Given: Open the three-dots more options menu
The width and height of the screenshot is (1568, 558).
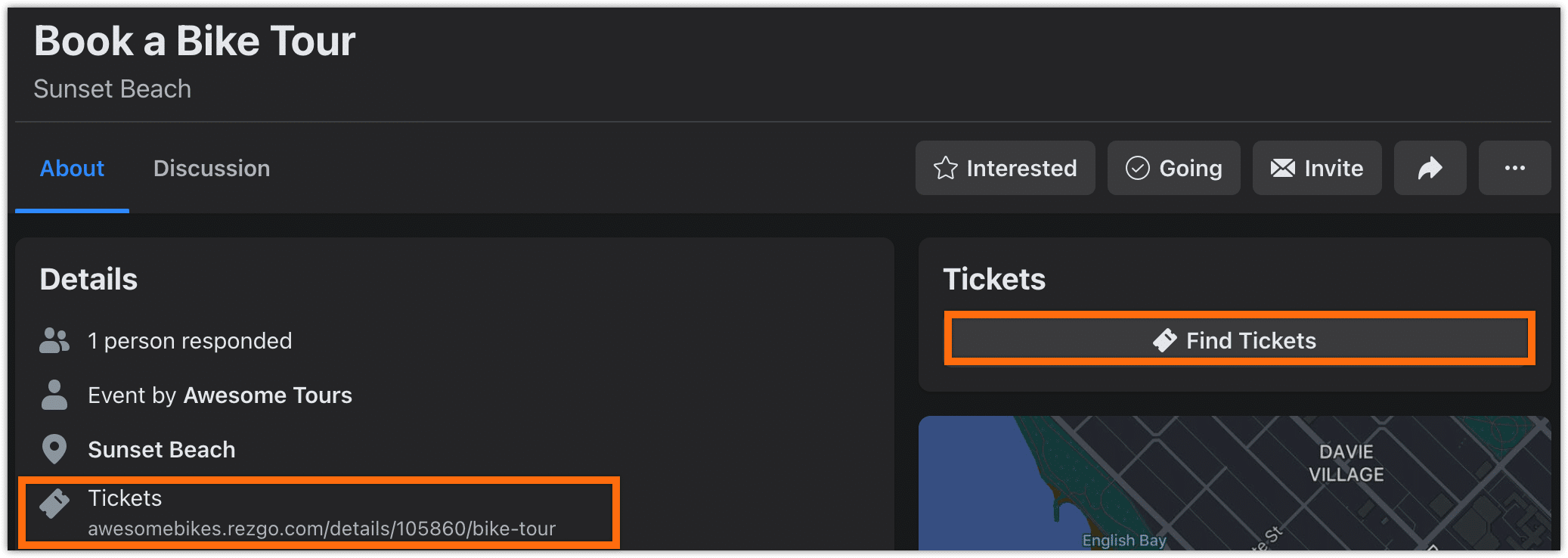Looking at the screenshot, I should click(x=1514, y=168).
